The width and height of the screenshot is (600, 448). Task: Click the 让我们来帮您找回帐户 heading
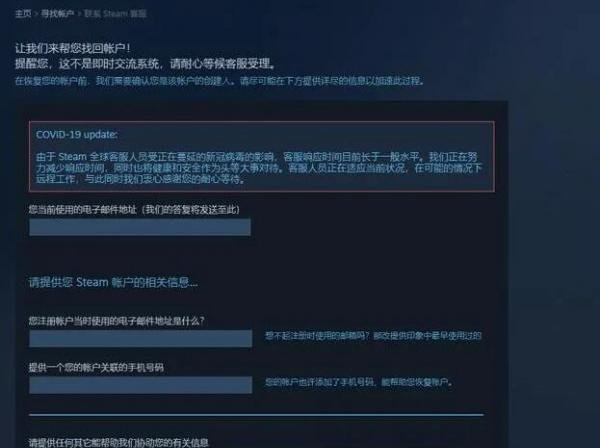coord(73,48)
